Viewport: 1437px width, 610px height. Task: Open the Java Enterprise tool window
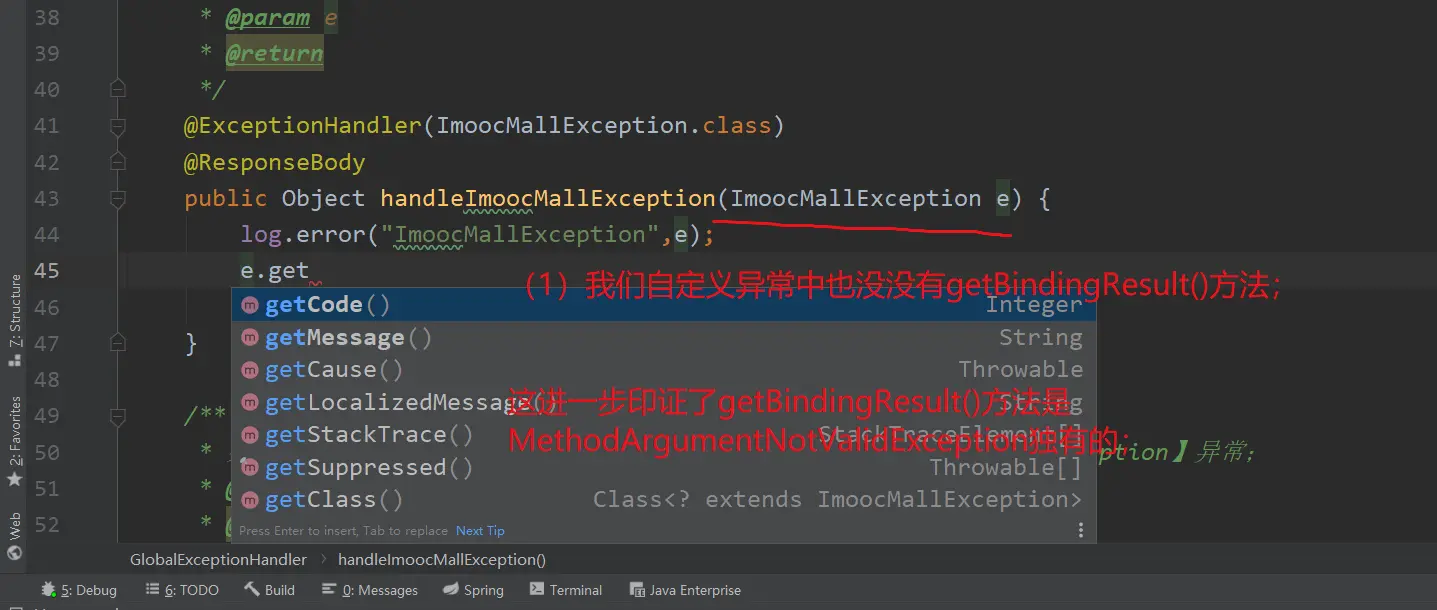pos(685,590)
